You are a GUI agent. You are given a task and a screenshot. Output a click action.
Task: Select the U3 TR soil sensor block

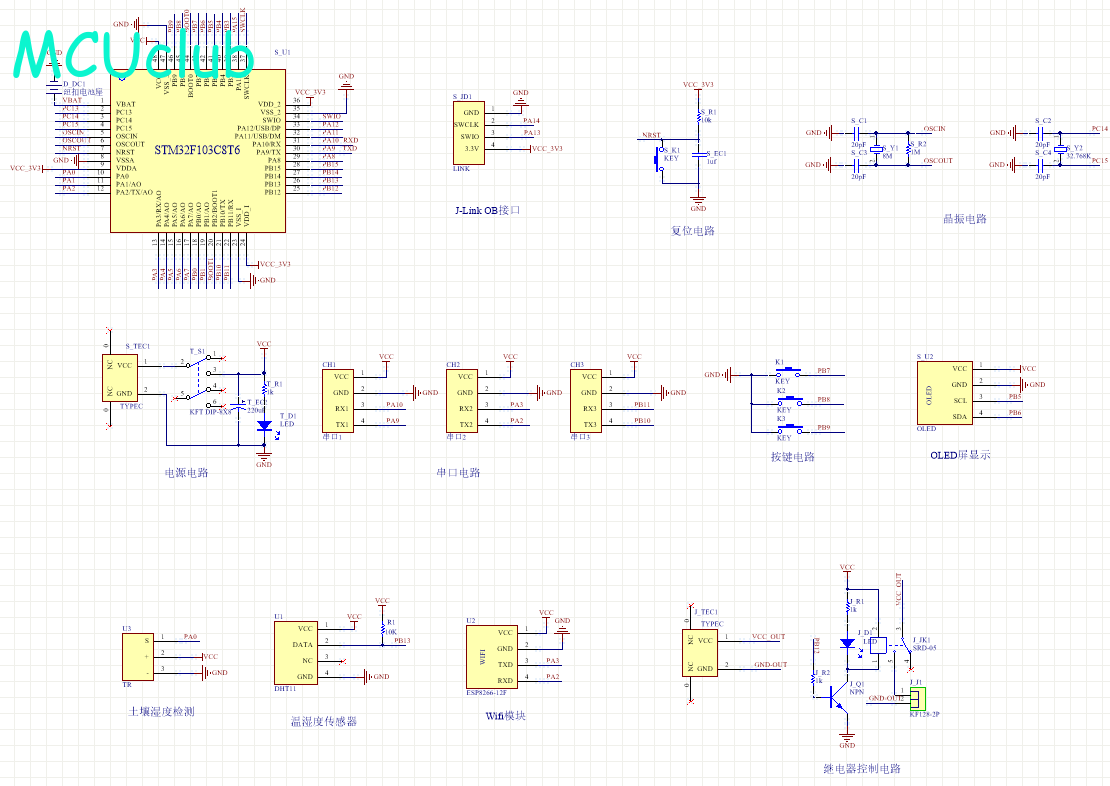pyautogui.click(x=138, y=657)
